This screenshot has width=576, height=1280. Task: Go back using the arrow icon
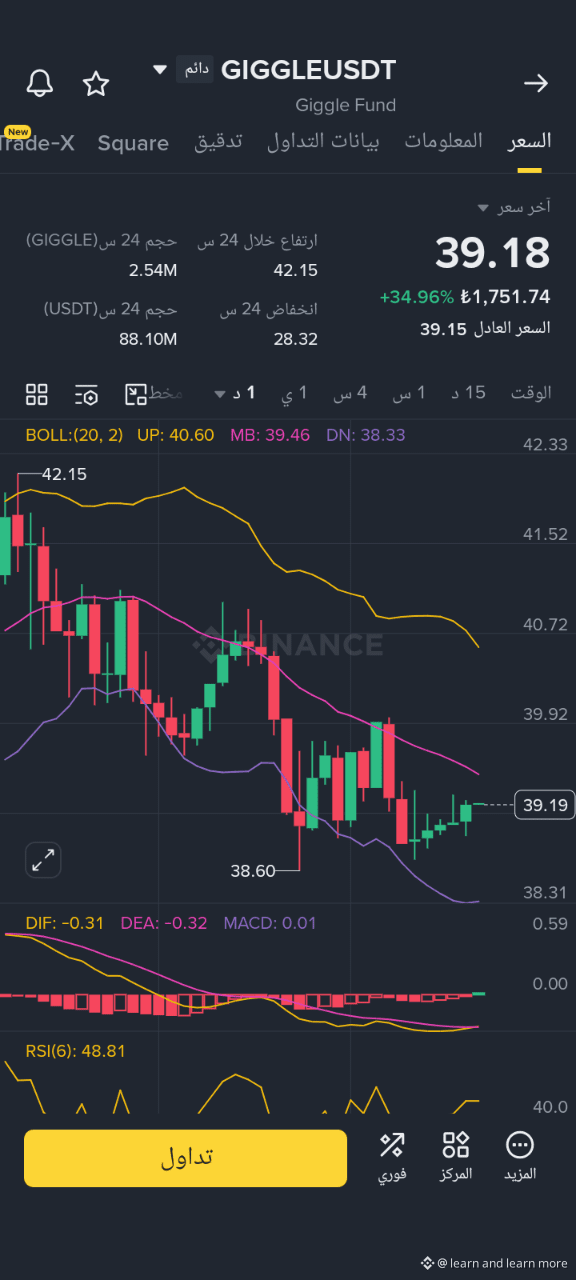[536, 83]
